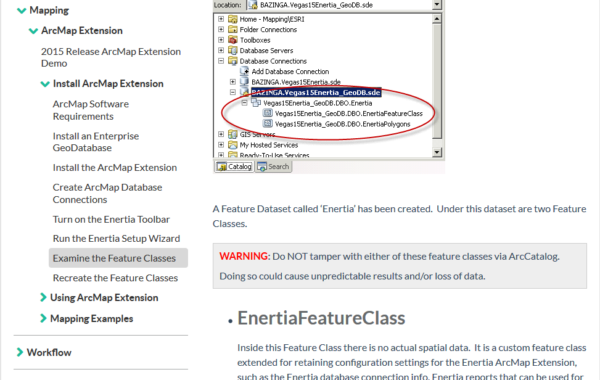Expand the Folder Connections plus box

[221, 29]
